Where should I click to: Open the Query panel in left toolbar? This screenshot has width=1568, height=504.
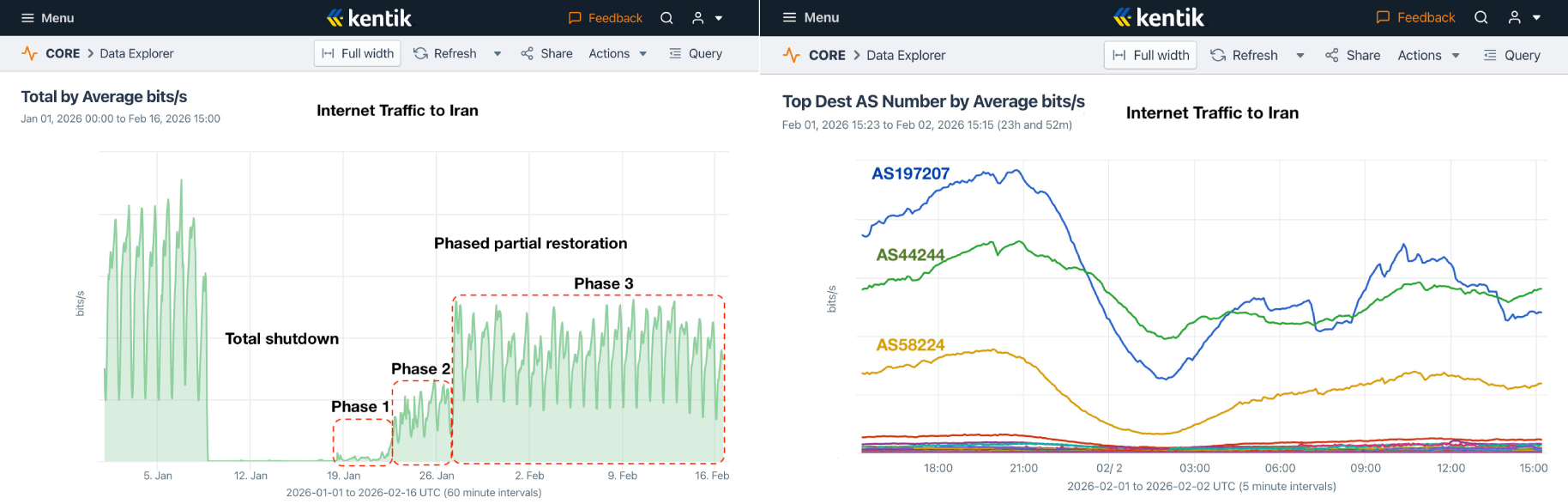click(x=696, y=53)
